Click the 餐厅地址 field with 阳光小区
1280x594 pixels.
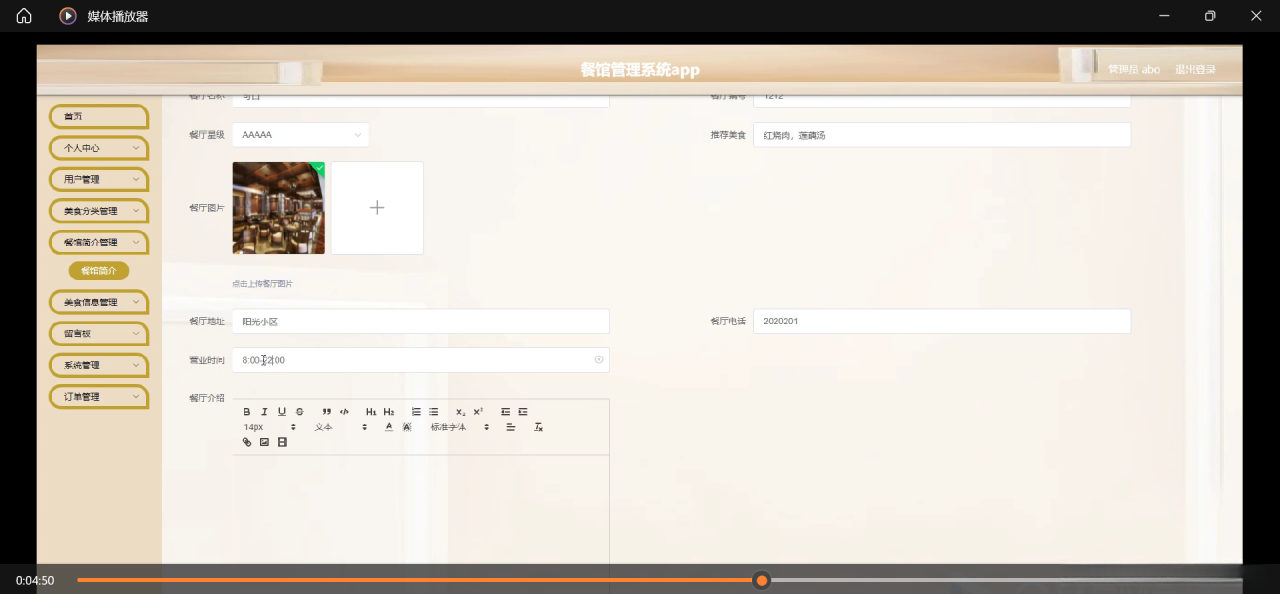pos(421,321)
